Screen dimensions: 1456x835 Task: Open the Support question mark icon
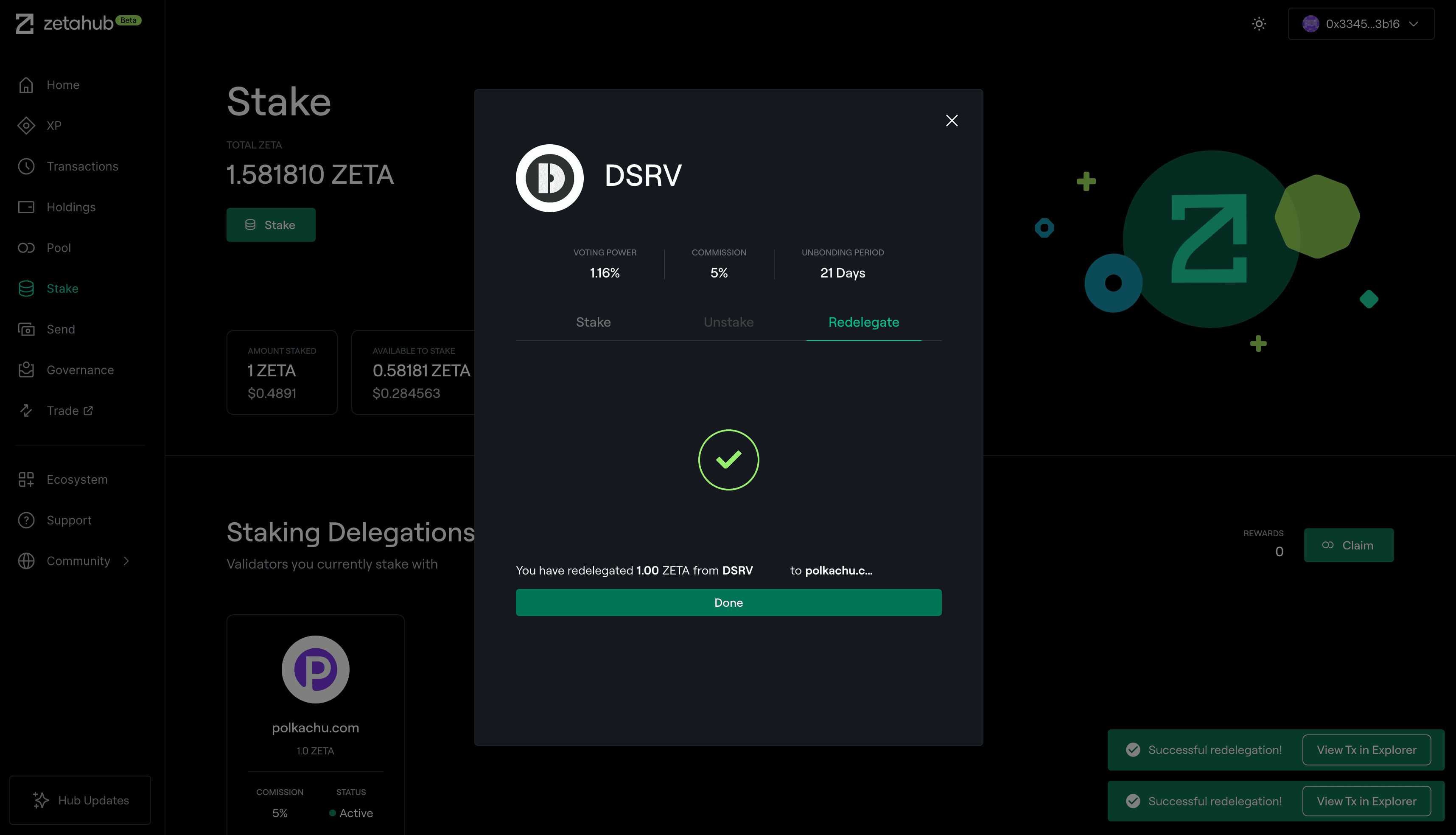click(x=26, y=520)
